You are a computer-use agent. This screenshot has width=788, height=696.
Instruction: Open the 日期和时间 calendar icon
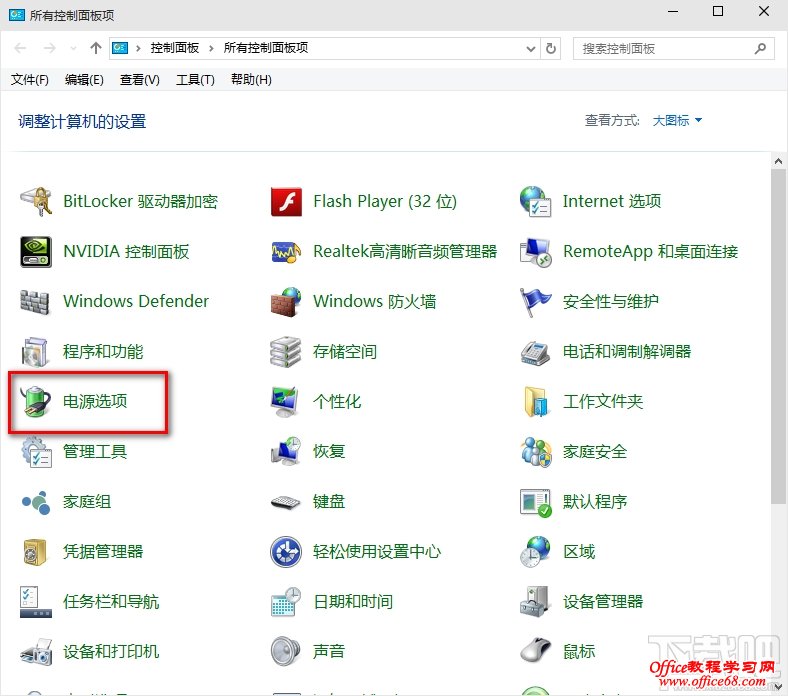[285, 602]
